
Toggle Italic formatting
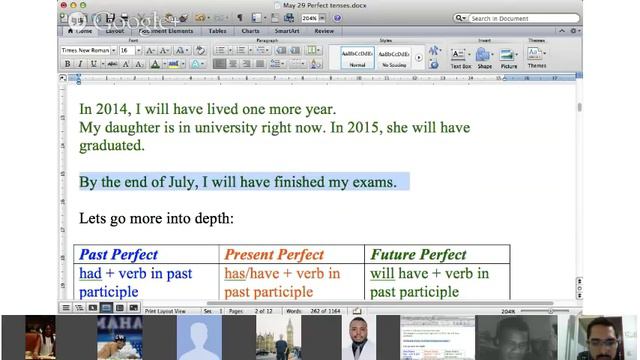click(x=80, y=64)
